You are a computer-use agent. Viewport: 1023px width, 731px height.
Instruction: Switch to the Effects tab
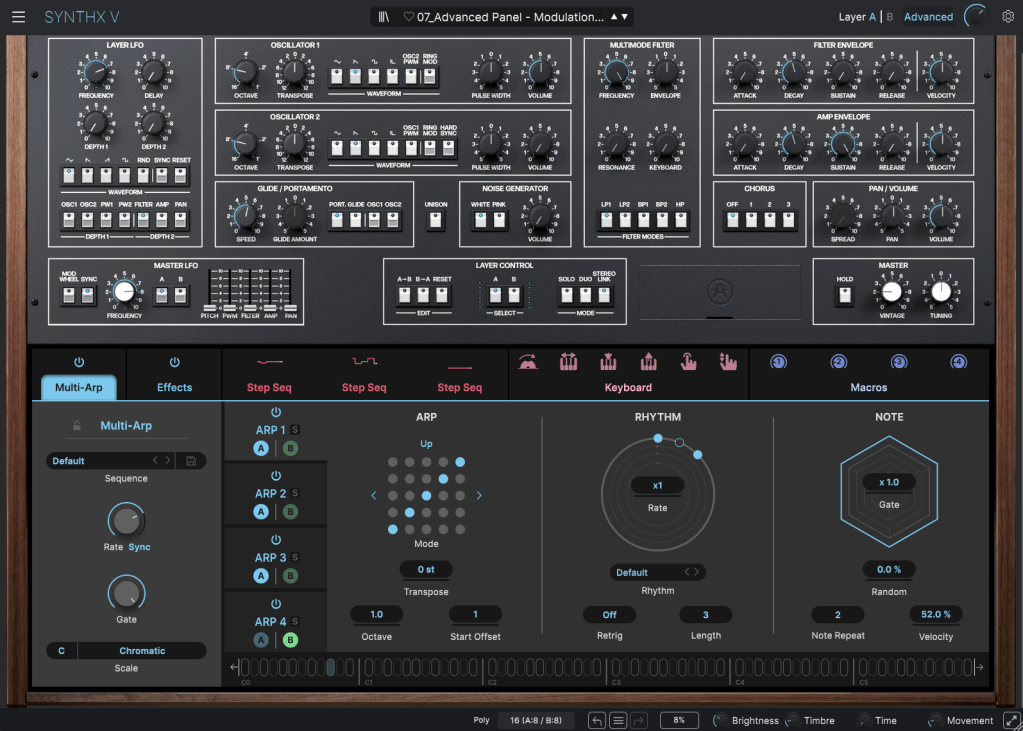click(x=174, y=387)
